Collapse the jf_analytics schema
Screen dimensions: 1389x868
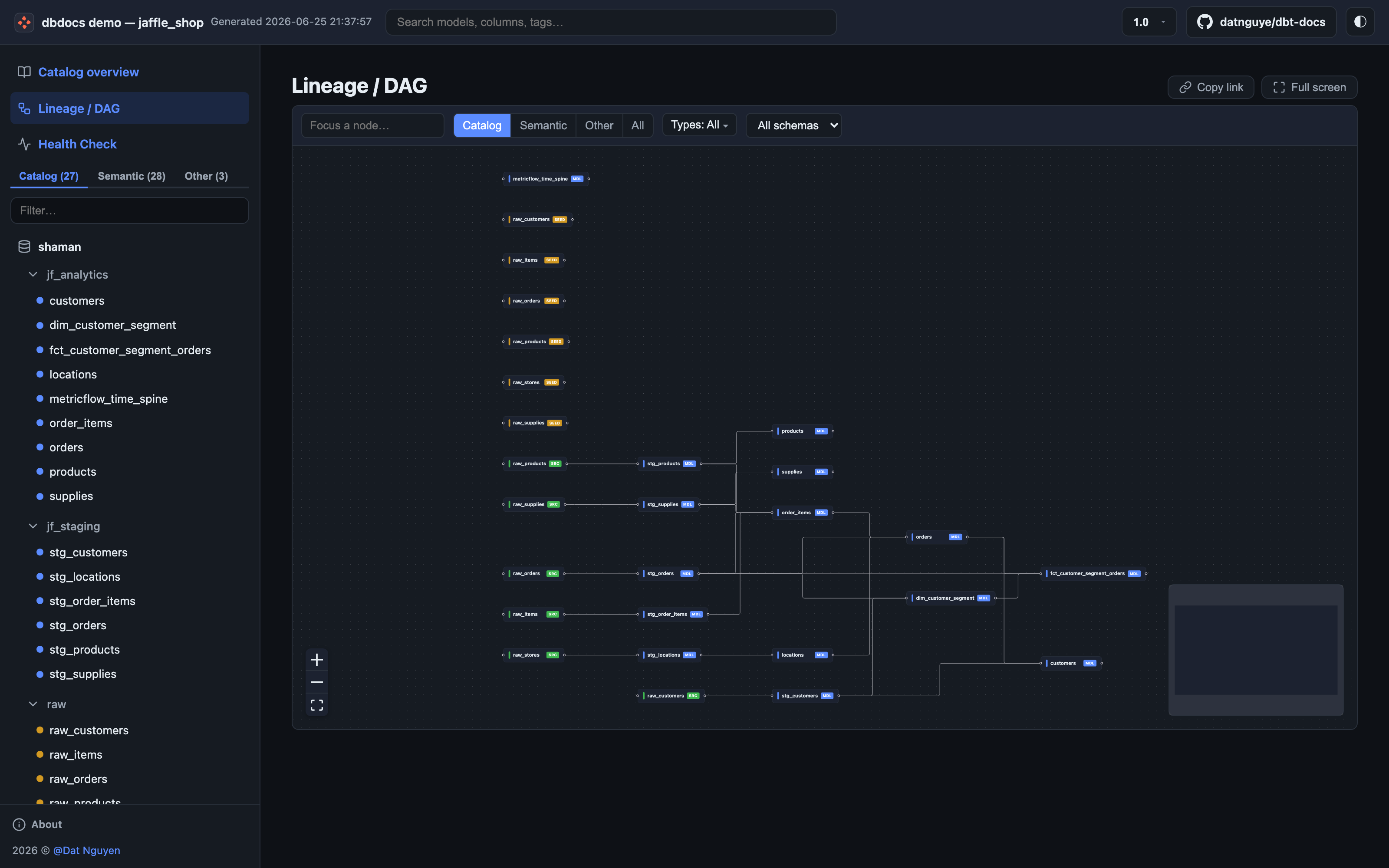point(33,274)
